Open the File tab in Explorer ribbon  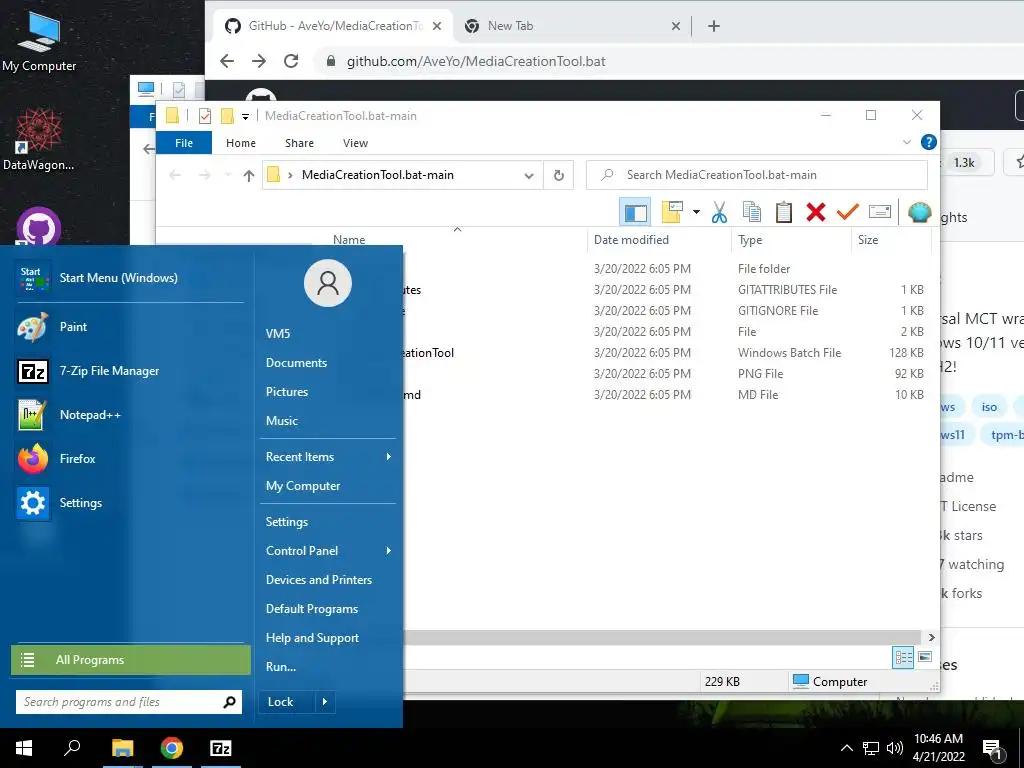coord(184,143)
